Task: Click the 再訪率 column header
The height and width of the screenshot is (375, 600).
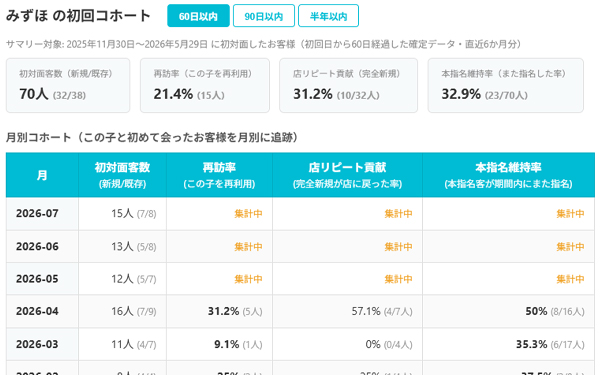Action: (219, 175)
